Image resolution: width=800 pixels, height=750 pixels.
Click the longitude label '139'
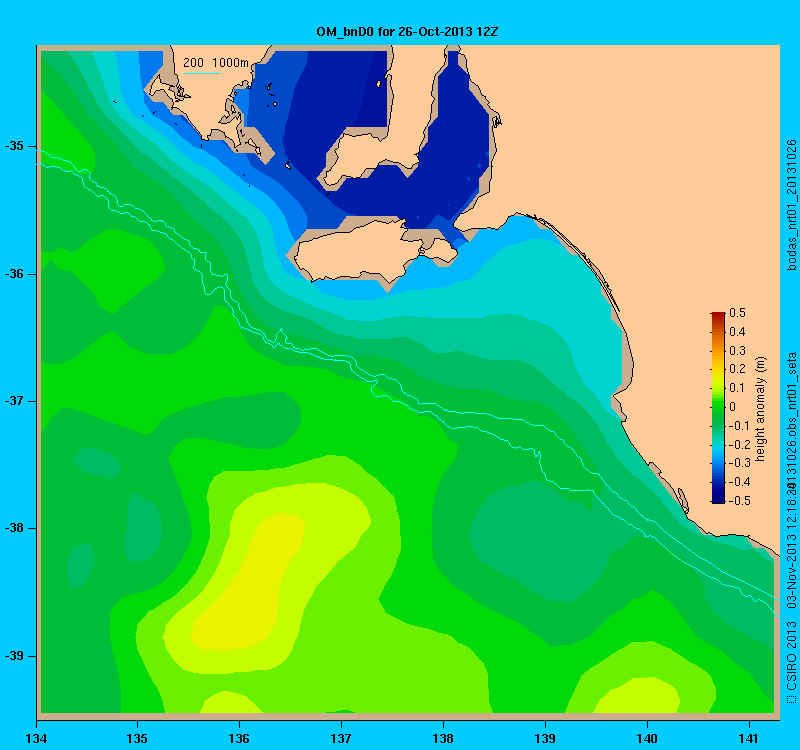545,739
